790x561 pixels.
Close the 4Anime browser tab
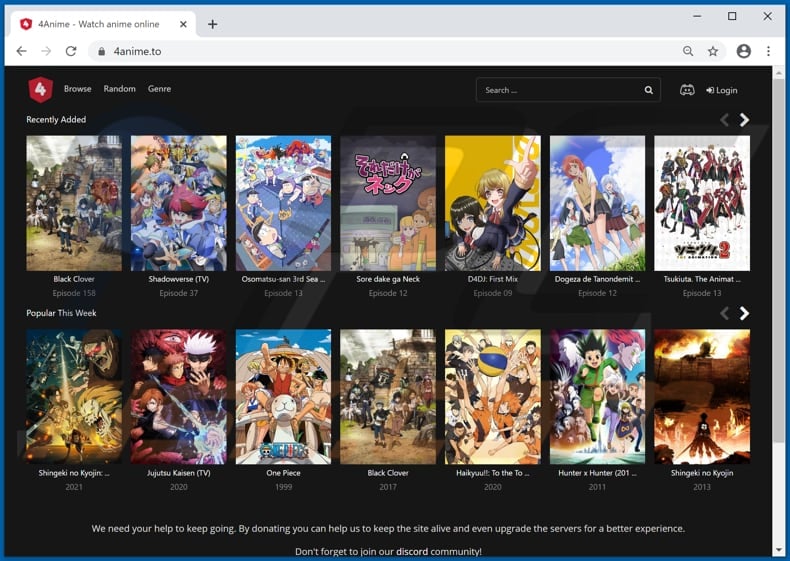pyautogui.click(x=183, y=24)
